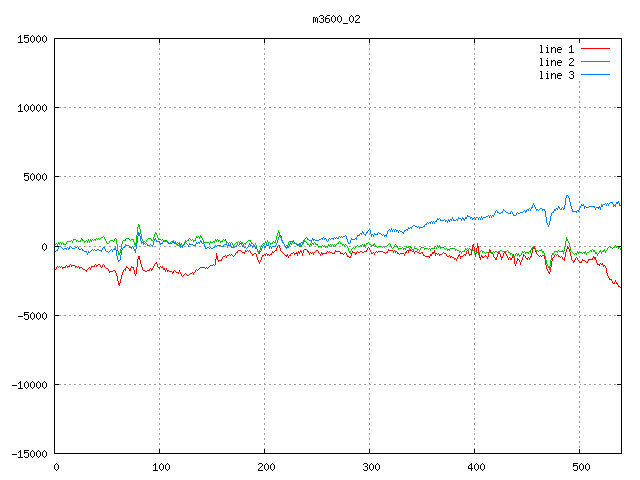Click the chart title m3600_02
The width and height of the screenshot is (640, 480).
click(x=329, y=19)
